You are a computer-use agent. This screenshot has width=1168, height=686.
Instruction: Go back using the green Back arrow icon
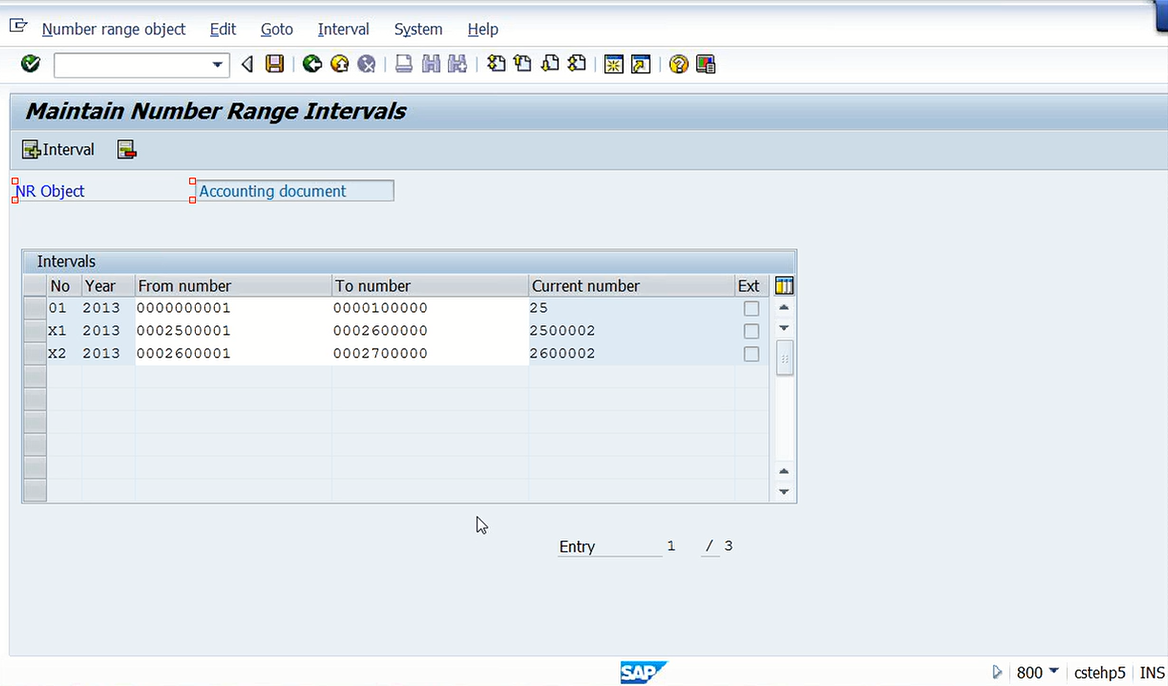[x=312, y=64]
